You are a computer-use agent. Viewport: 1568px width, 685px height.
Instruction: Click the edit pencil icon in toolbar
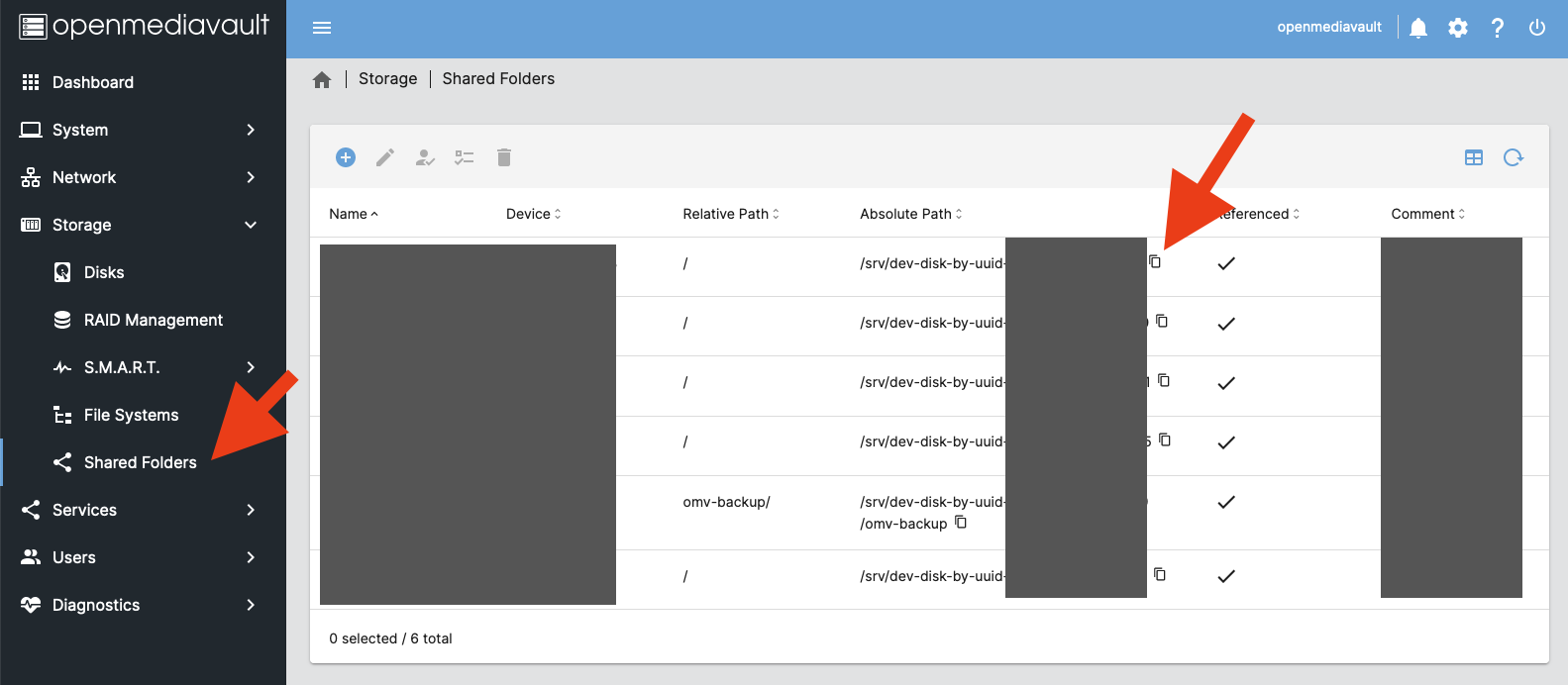tap(385, 157)
